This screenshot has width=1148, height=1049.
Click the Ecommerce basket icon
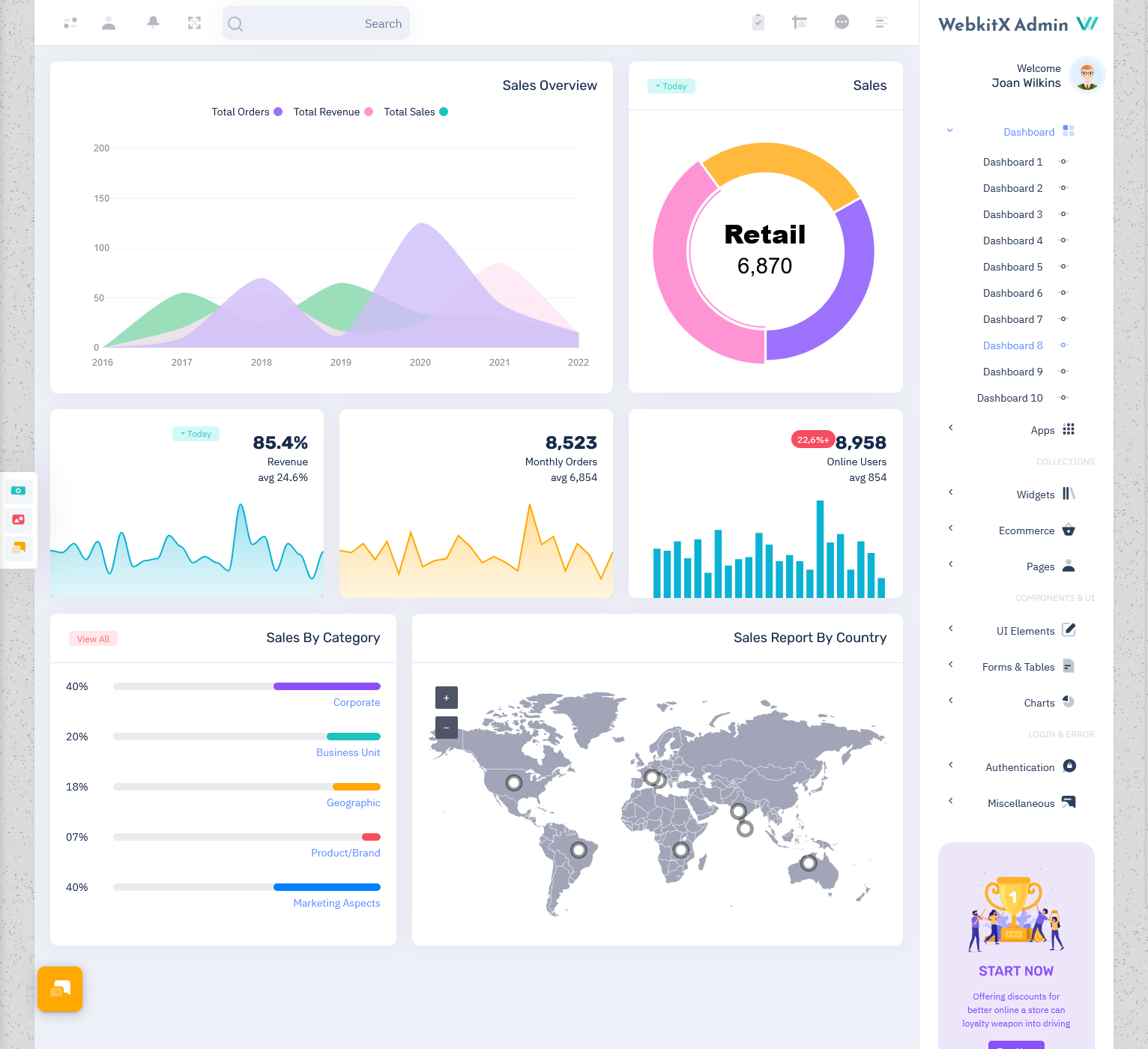pyautogui.click(x=1069, y=530)
